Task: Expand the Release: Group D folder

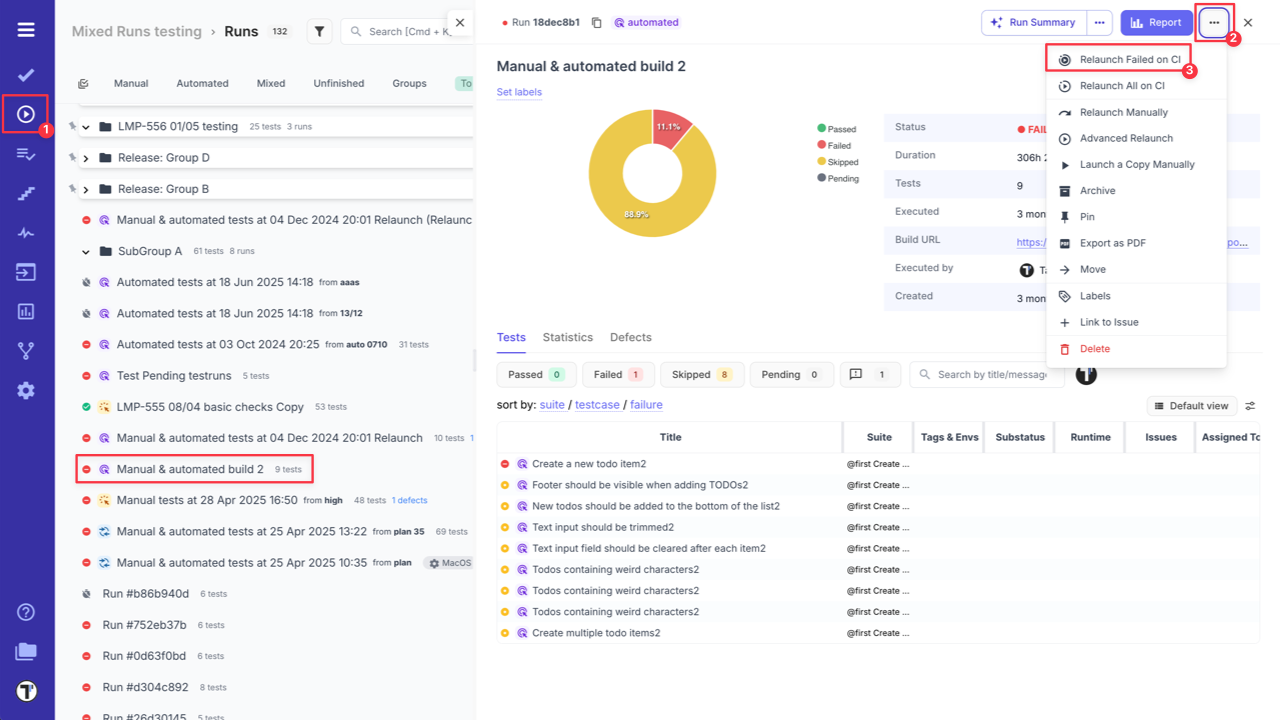Action: 86,157
